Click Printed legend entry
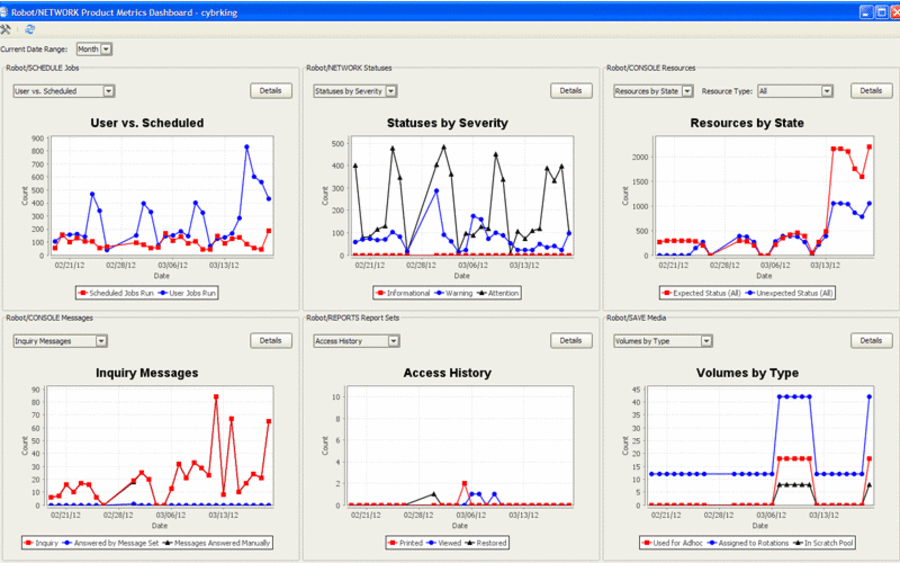900x563 pixels. click(x=405, y=543)
